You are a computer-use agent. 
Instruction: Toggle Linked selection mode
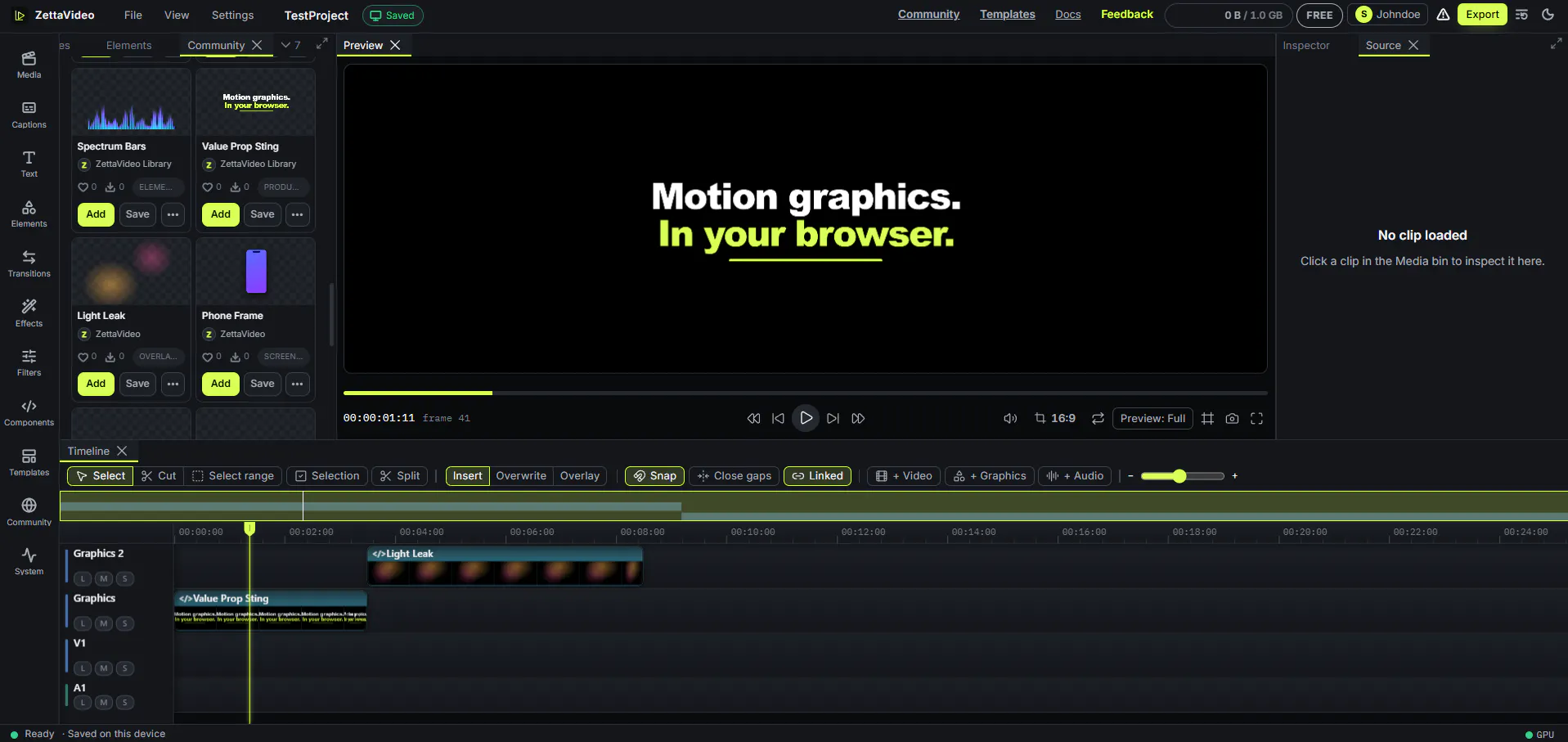pos(817,476)
